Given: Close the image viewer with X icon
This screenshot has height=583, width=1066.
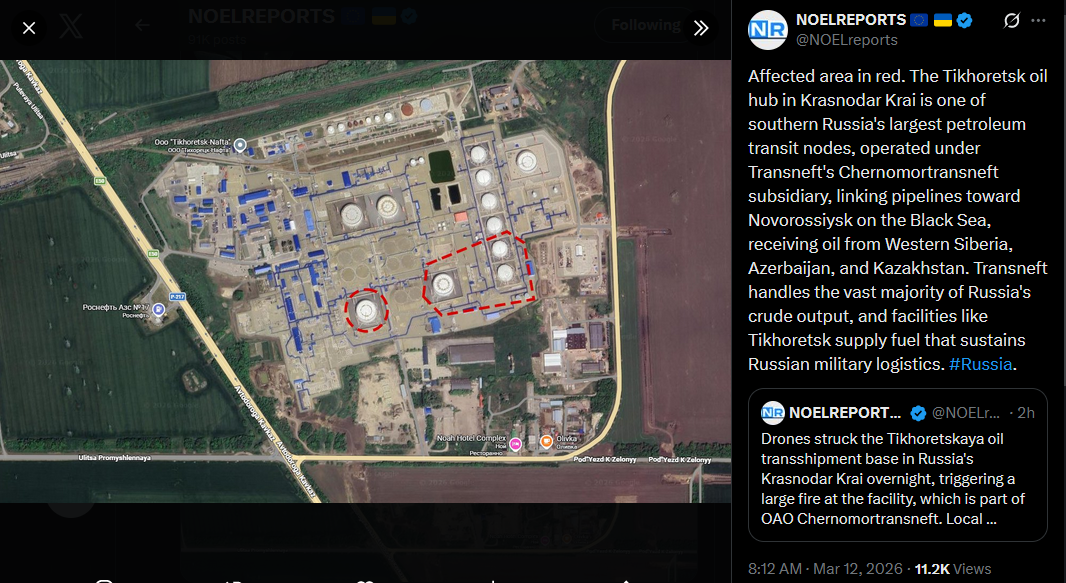Looking at the screenshot, I should tap(29, 28).
